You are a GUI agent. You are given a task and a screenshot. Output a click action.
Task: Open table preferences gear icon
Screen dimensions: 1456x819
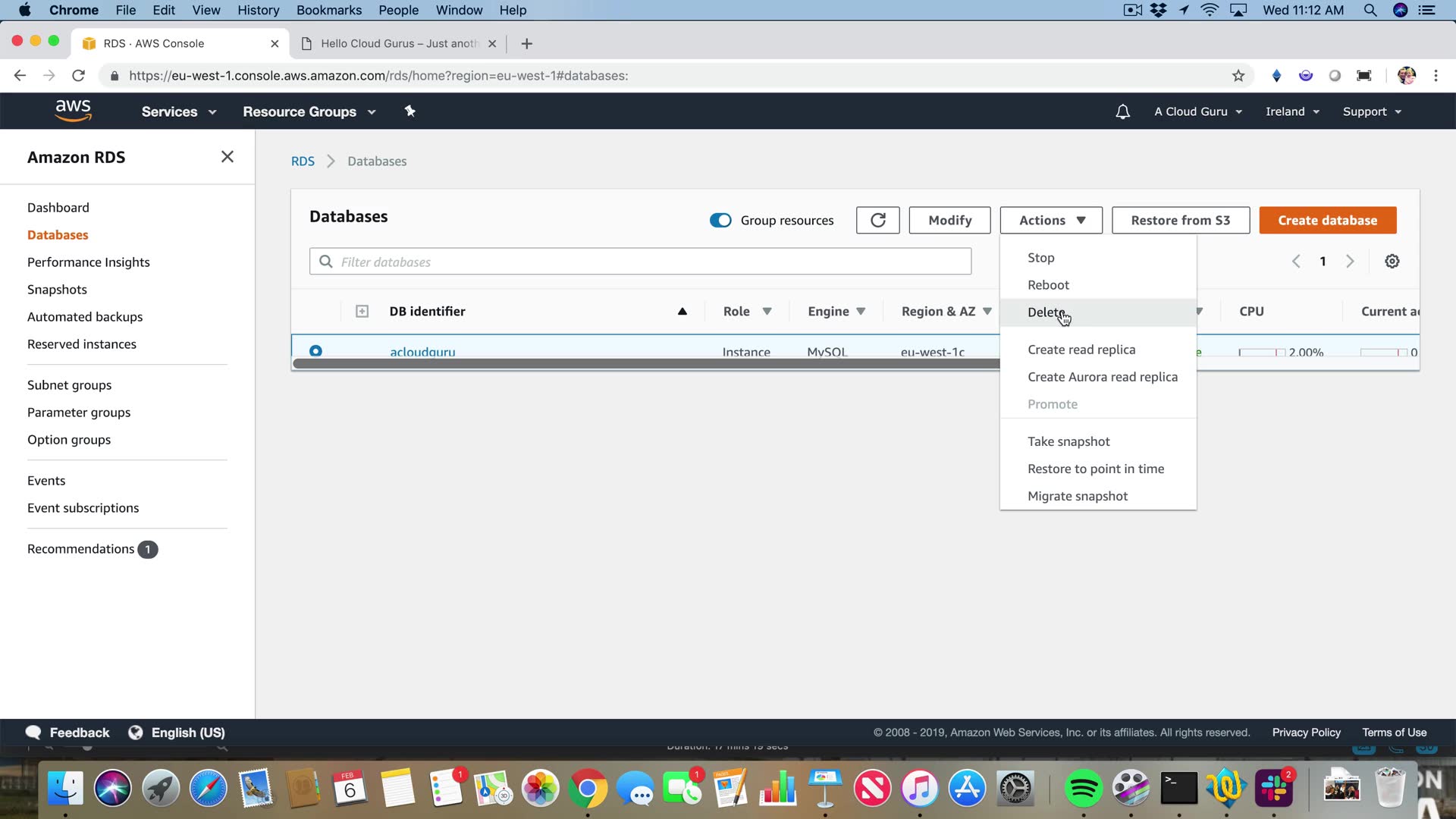[x=1392, y=262]
